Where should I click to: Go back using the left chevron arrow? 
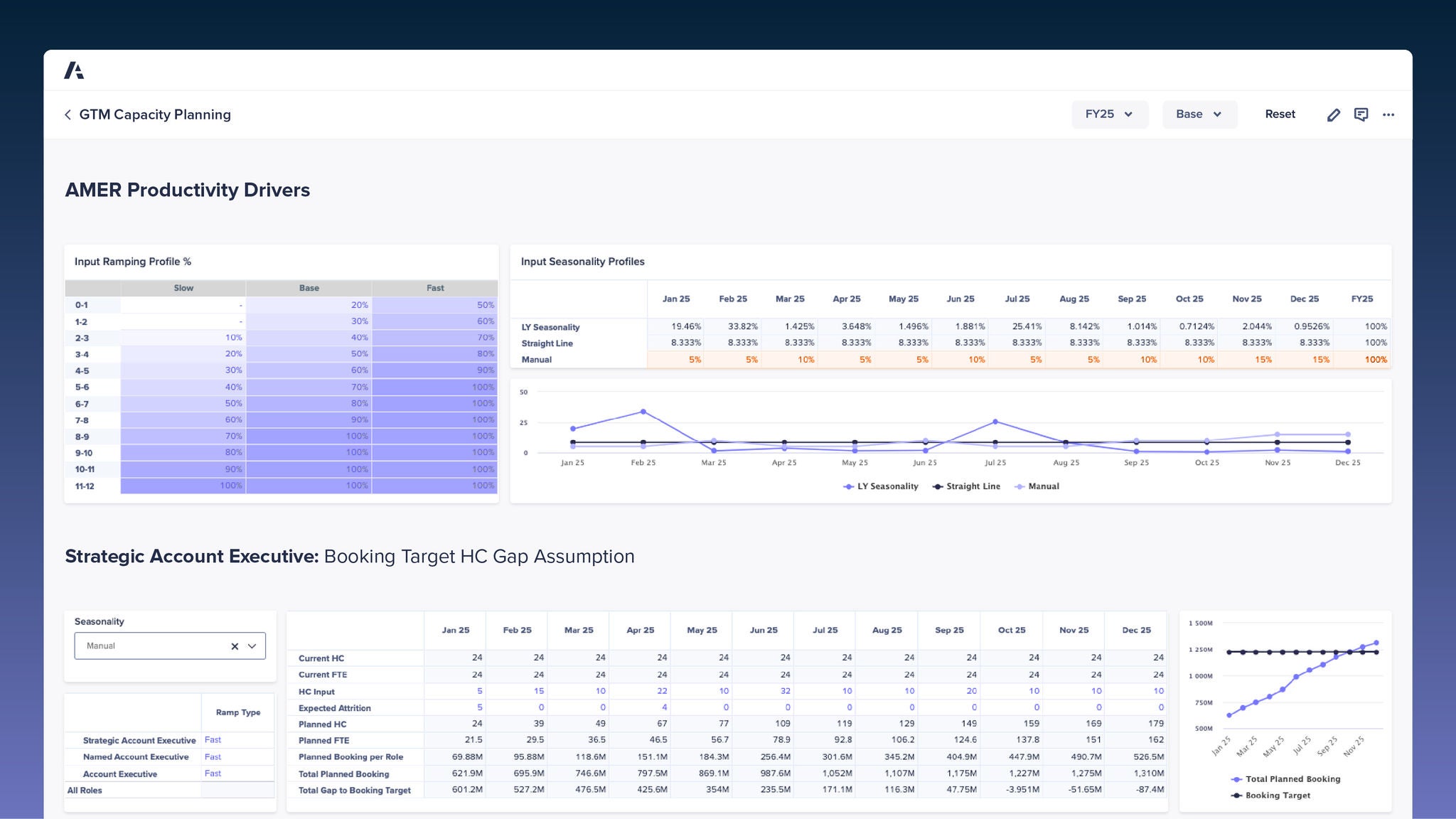(68, 114)
